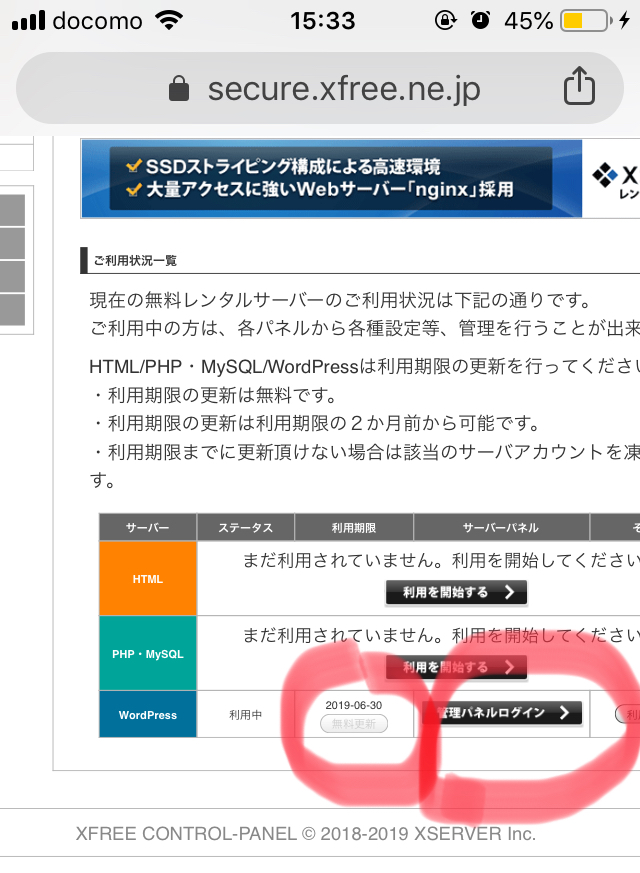The image size is (640, 873).
Task: Tap the docomo carrier label in status bar
Action: click(97, 21)
